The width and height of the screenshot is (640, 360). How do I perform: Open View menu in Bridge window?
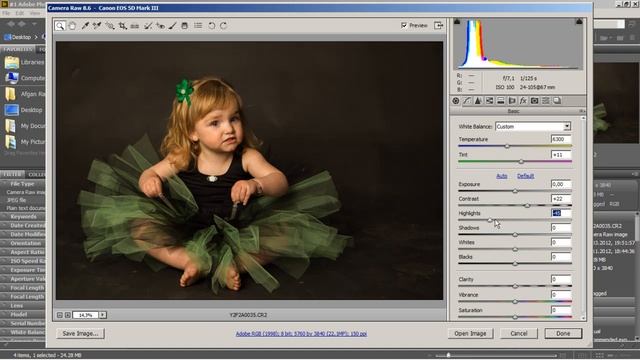click(x=35, y=13)
